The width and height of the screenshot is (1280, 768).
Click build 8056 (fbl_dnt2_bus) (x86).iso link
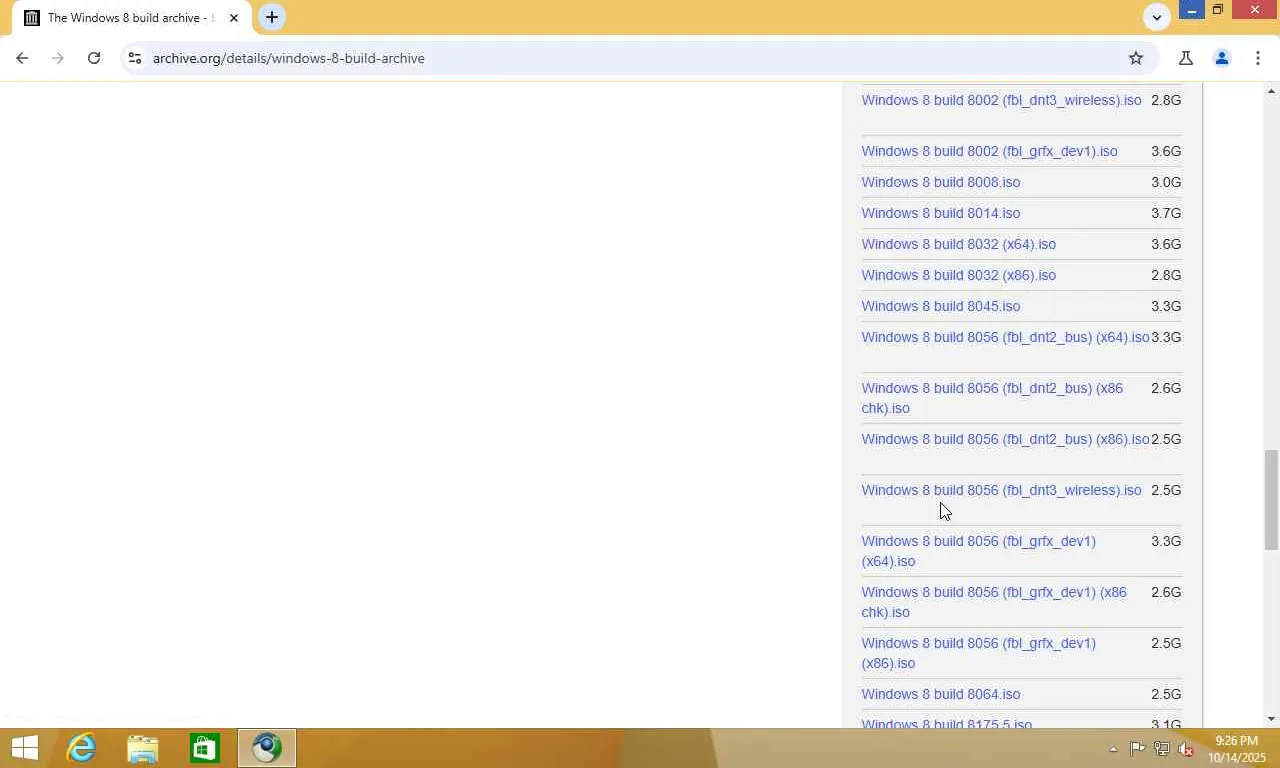coord(1005,439)
